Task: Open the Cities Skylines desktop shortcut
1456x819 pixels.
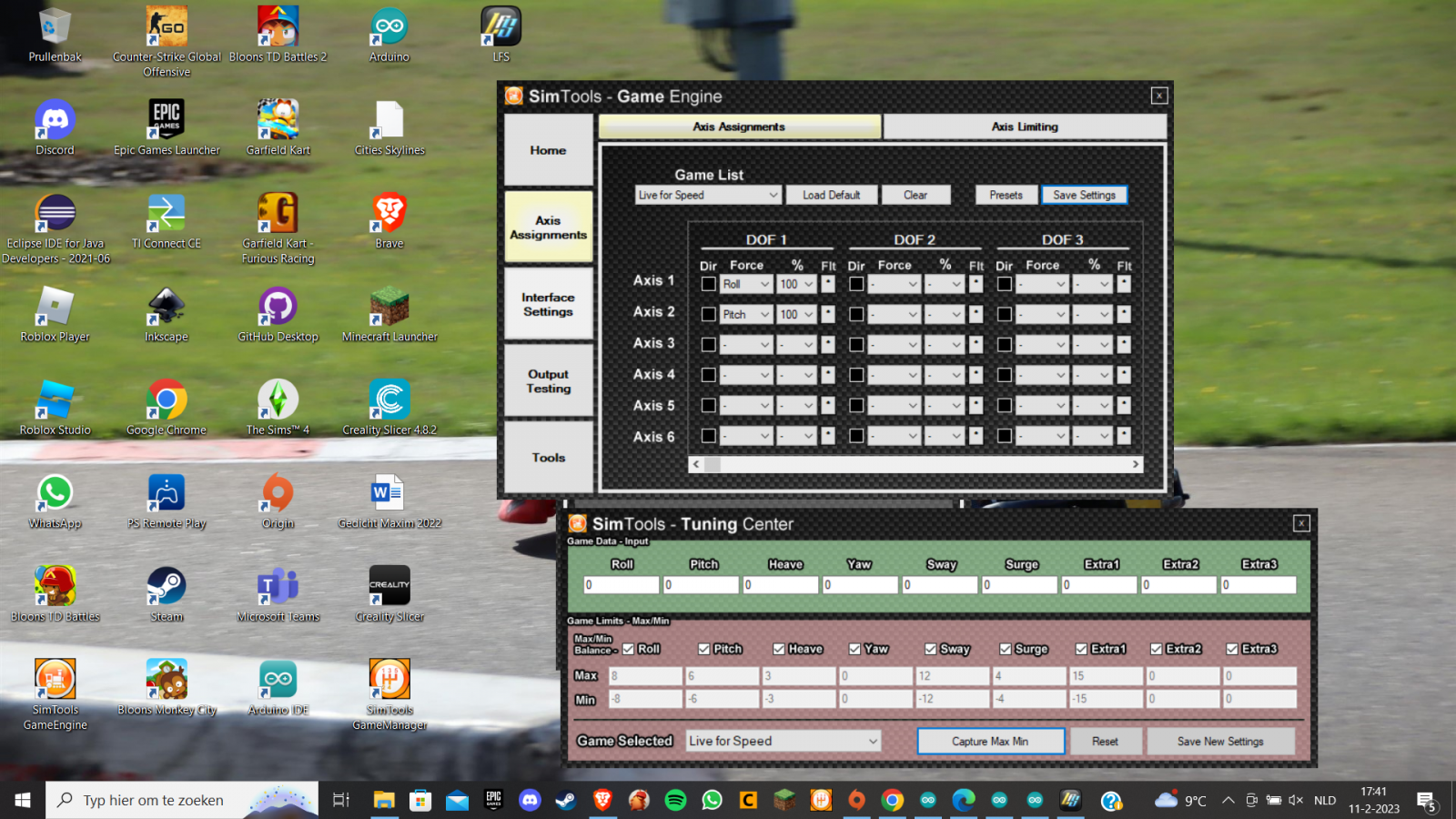Action: (389, 127)
